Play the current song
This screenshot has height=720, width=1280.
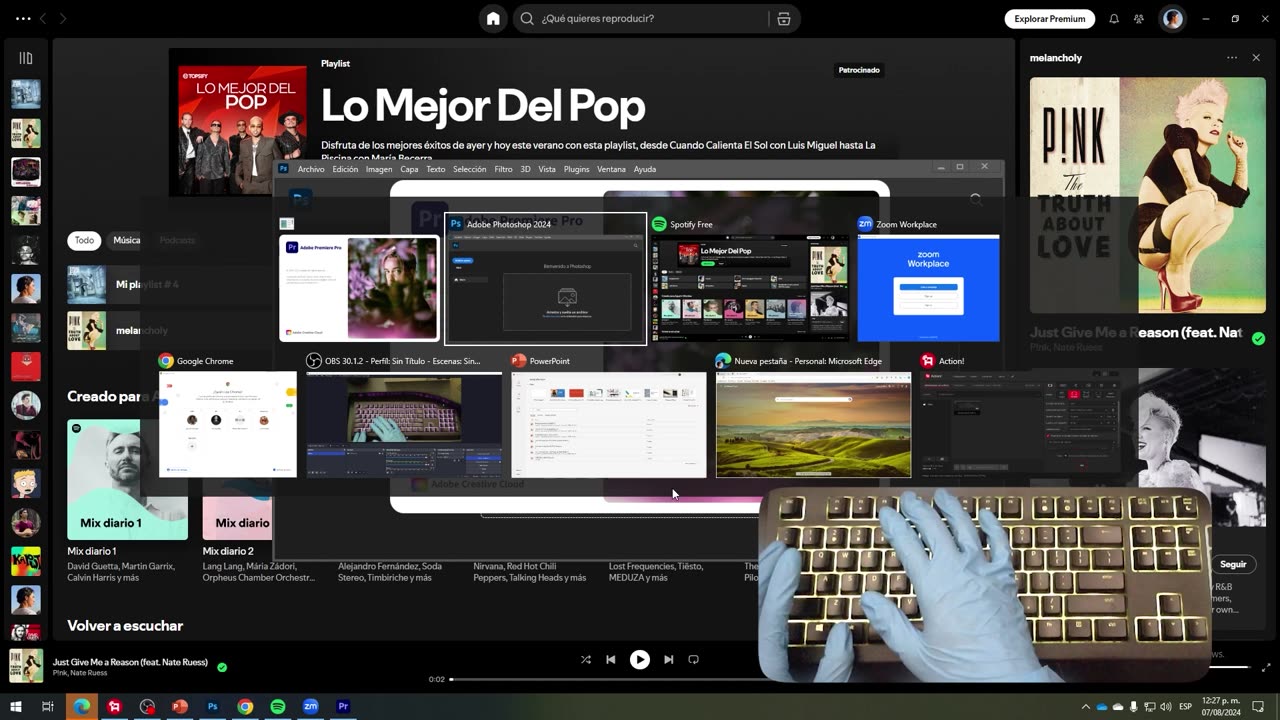[639, 659]
